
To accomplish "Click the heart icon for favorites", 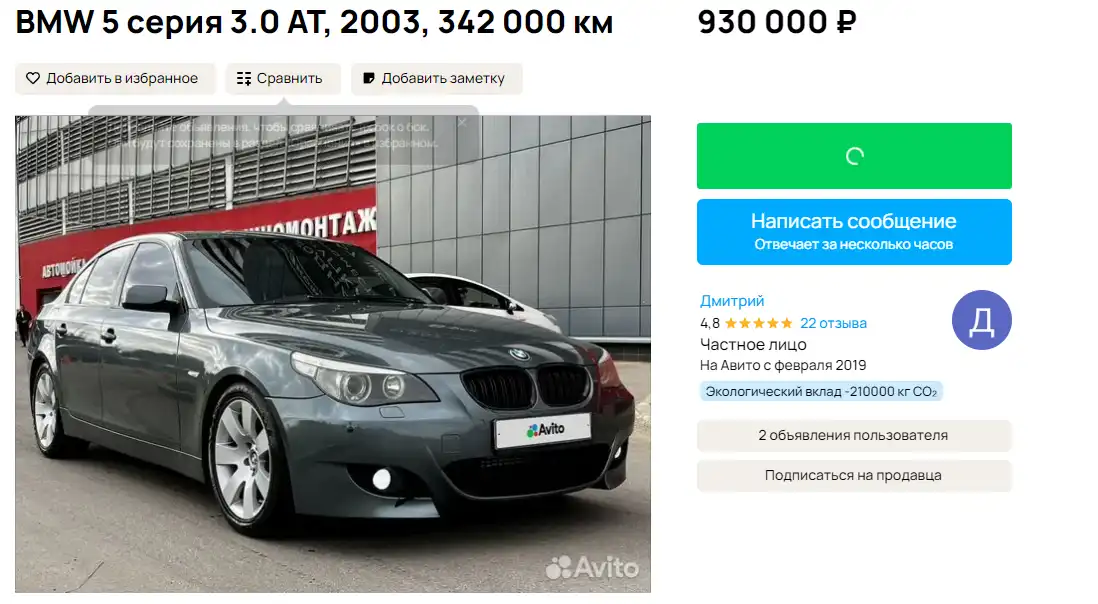I will pyautogui.click(x=33, y=78).
